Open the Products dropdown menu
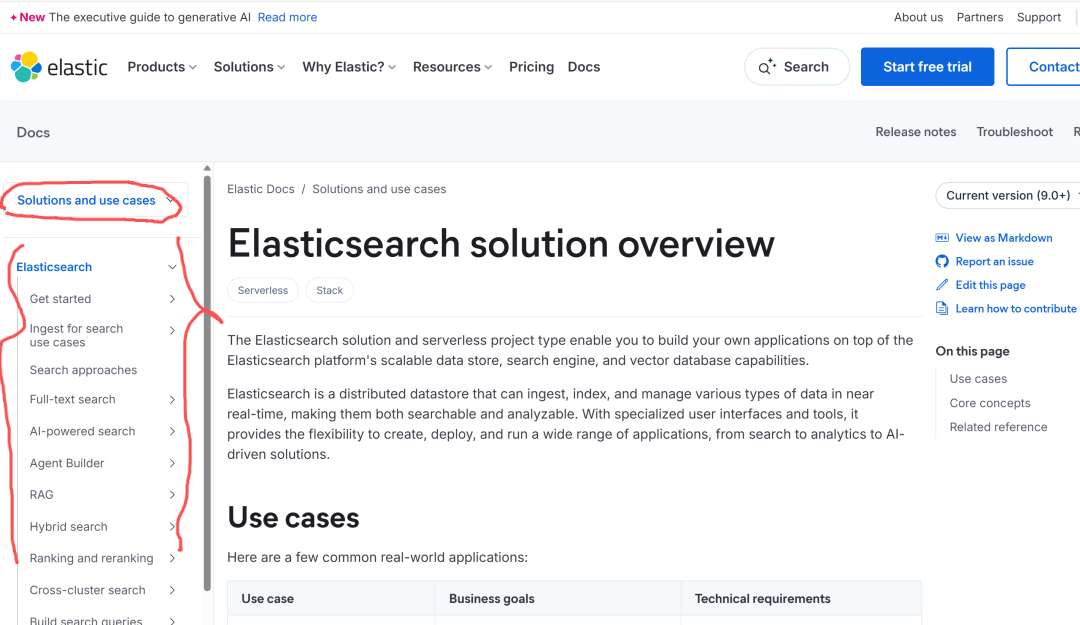The height and width of the screenshot is (625, 1080). (162, 67)
